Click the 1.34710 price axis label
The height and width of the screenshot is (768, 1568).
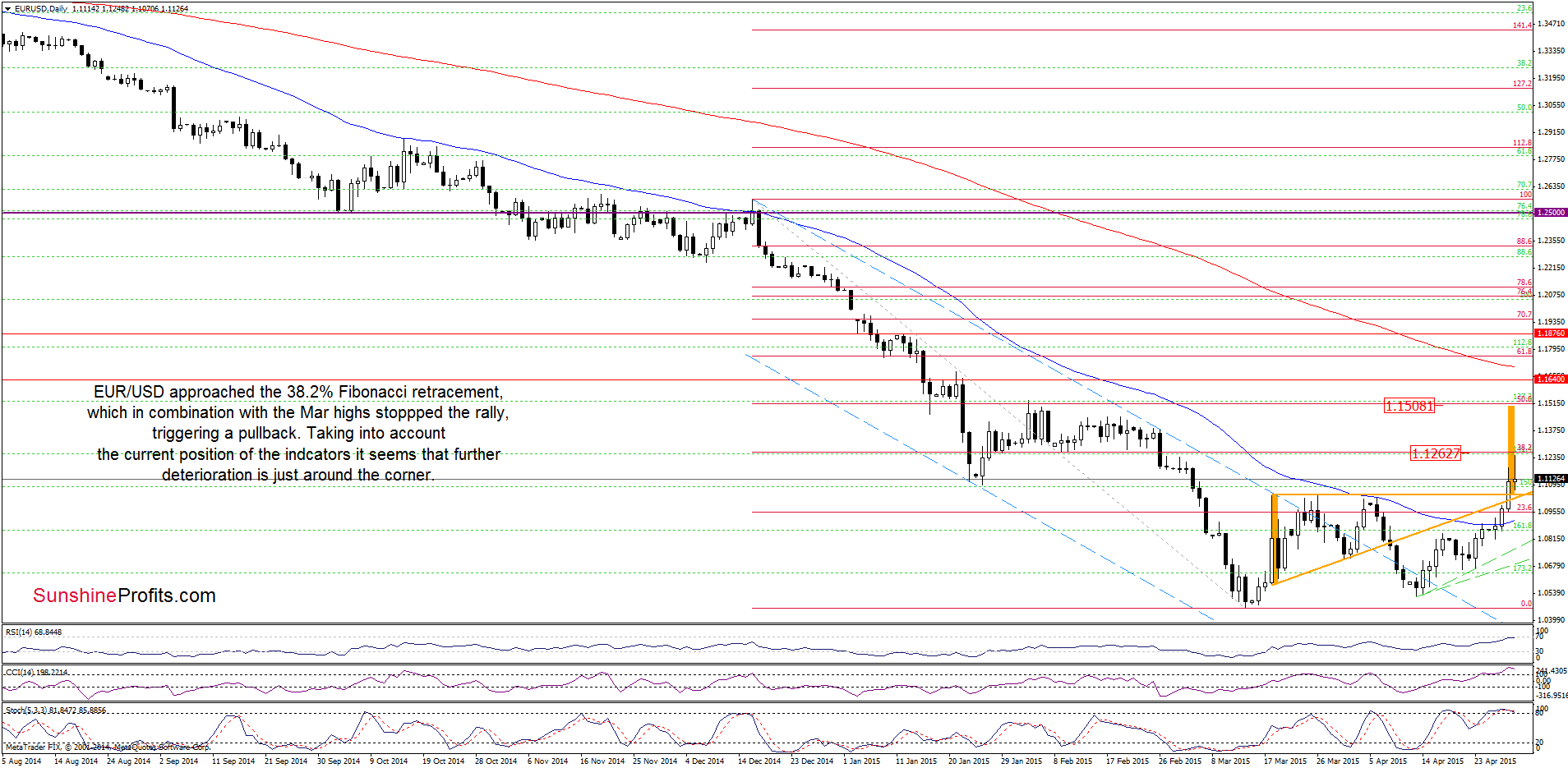tap(1552, 24)
